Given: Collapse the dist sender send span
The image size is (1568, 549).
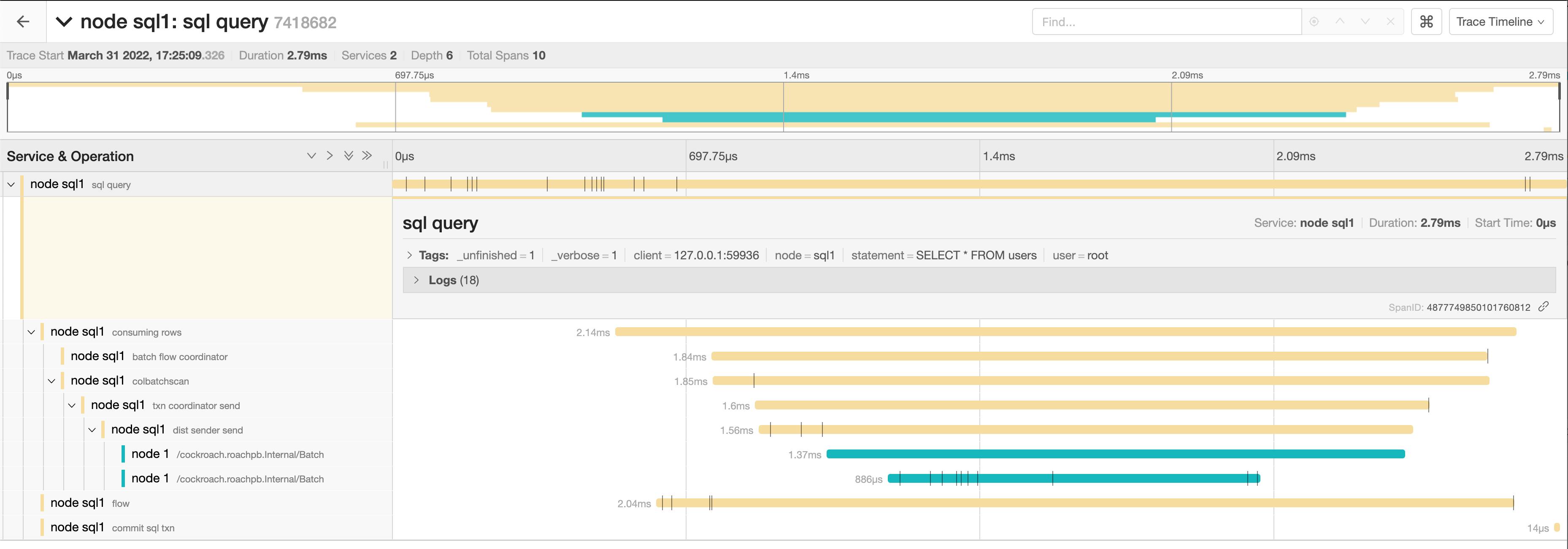Looking at the screenshot, I should point(92,430).
